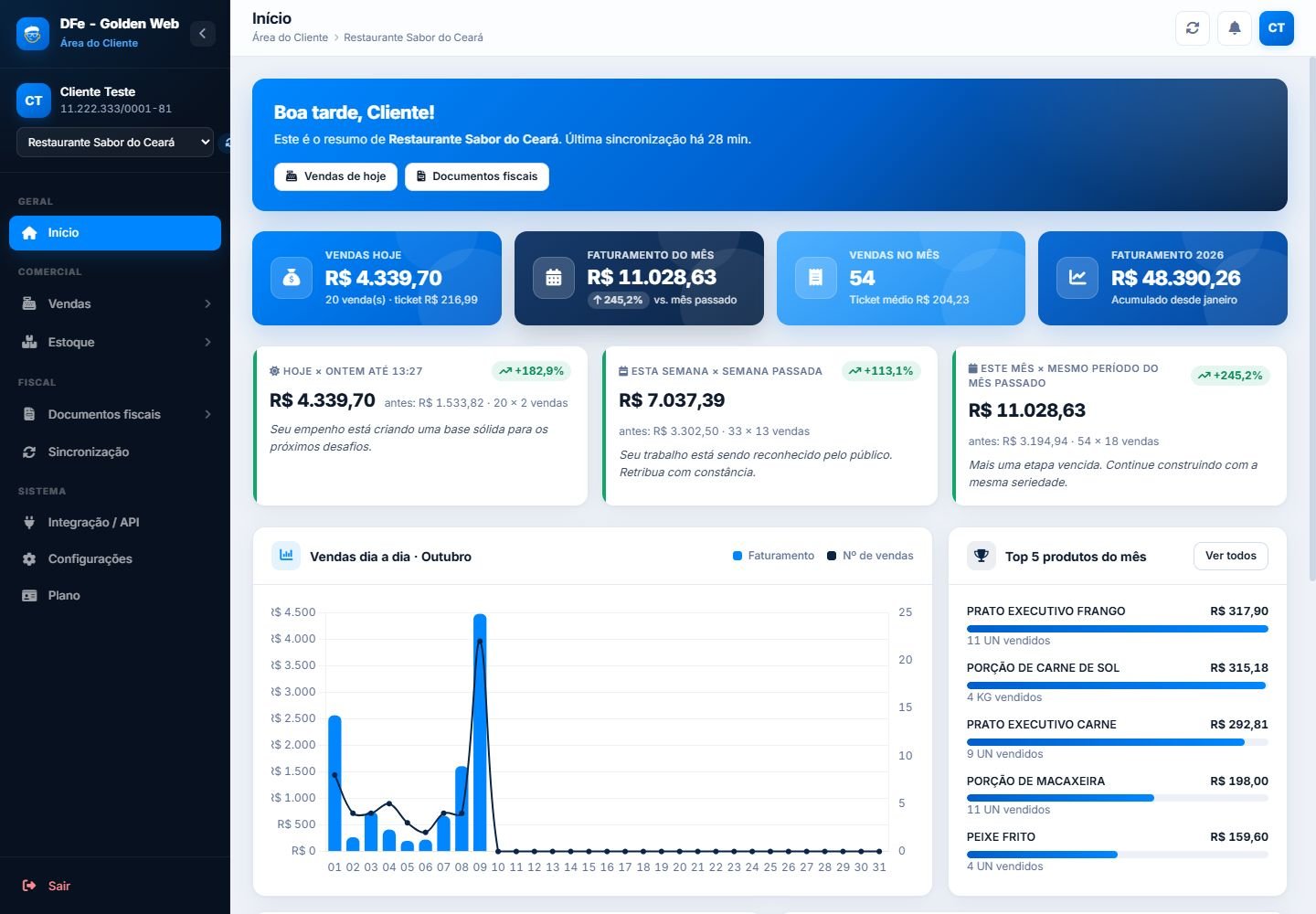Open Sincronização via its arrows icon in sidebar
This screenshot has height=914, width=1316.
29,452
